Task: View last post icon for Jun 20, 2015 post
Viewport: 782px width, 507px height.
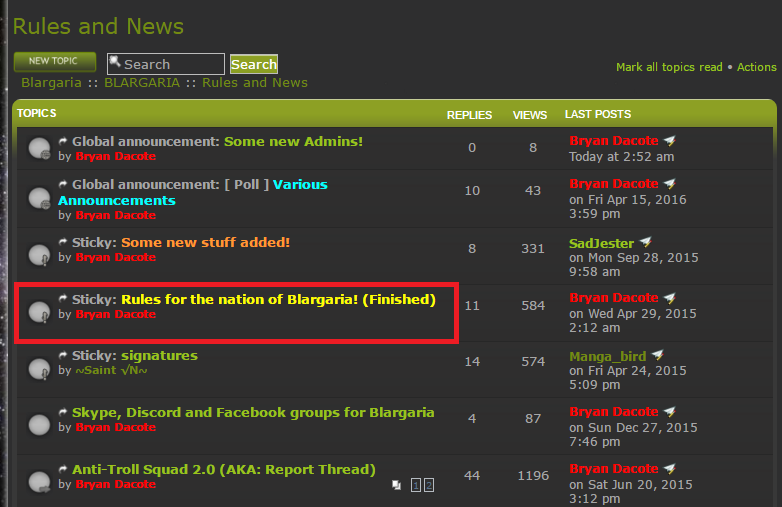Action: pyautogui.click(x=670, y=469)
